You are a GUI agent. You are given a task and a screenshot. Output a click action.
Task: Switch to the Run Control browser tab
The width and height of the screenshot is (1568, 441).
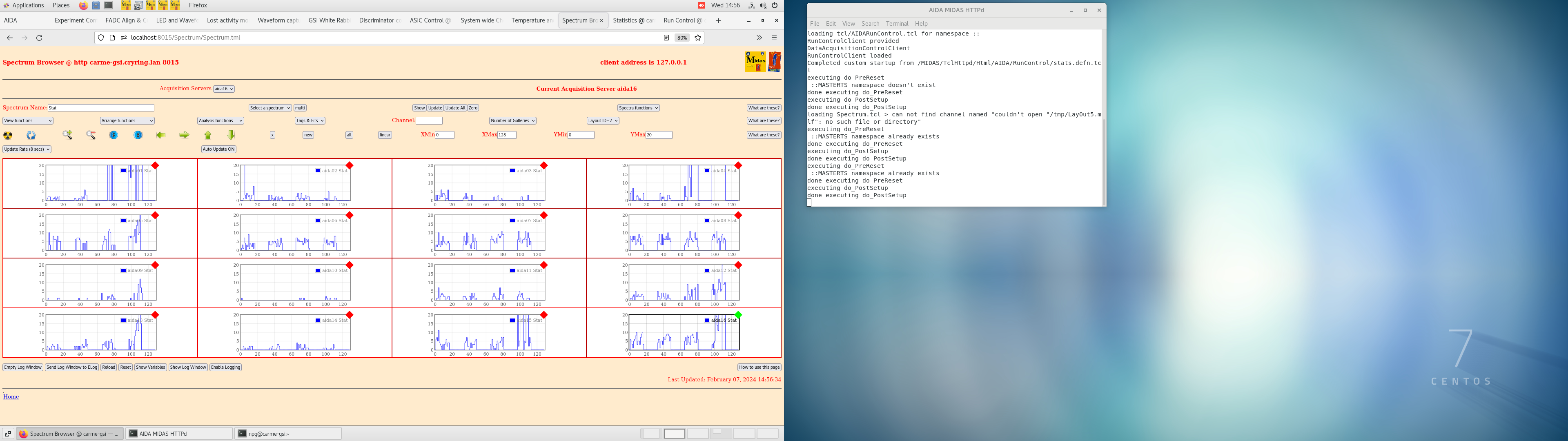(x=681, y=21)
